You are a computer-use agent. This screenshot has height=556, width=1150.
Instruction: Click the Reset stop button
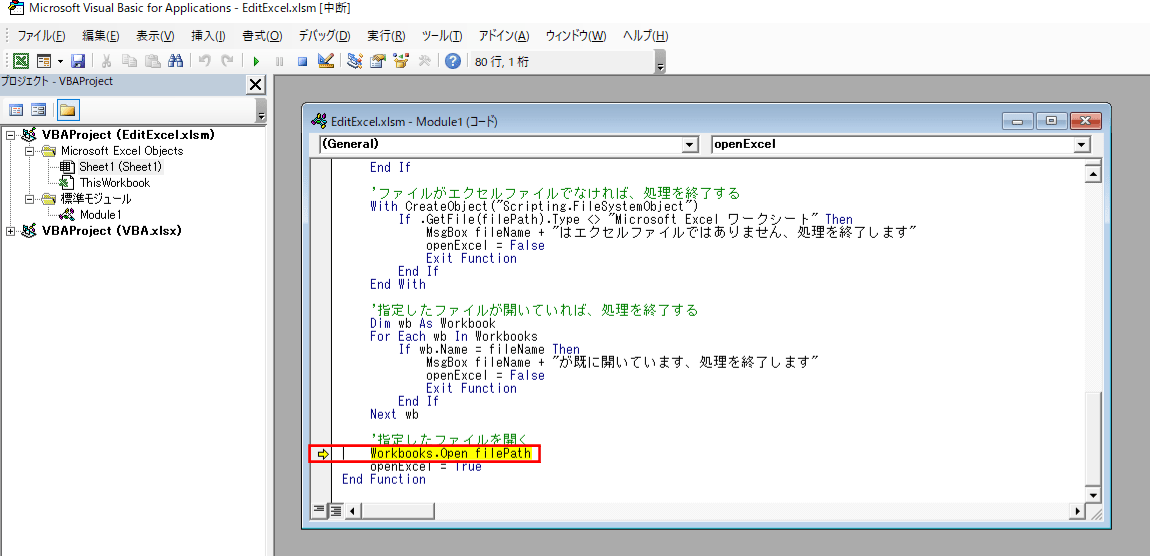(301, 61)
